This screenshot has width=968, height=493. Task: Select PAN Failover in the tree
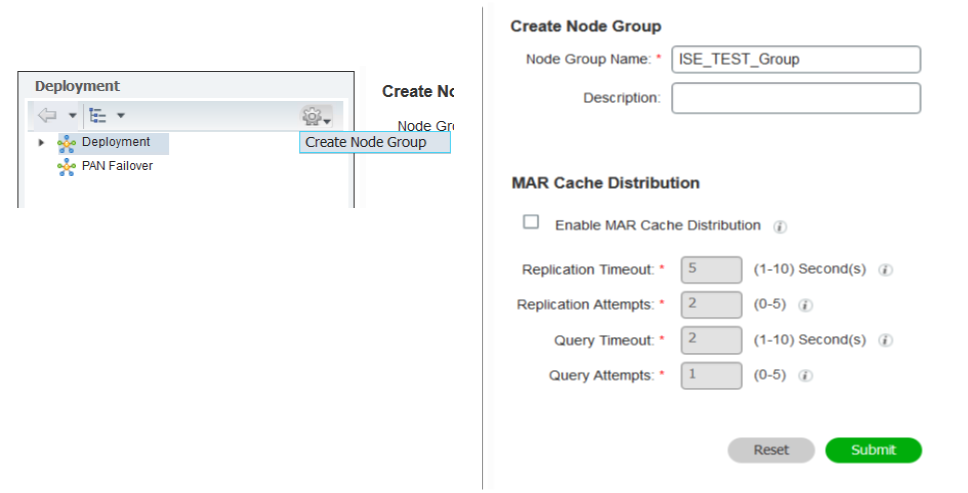(x=117, y=166)
